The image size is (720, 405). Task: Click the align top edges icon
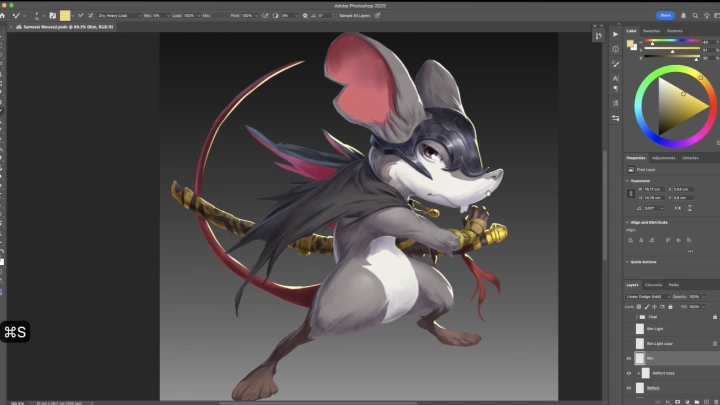pyautogui.click(x=668, y=240)
